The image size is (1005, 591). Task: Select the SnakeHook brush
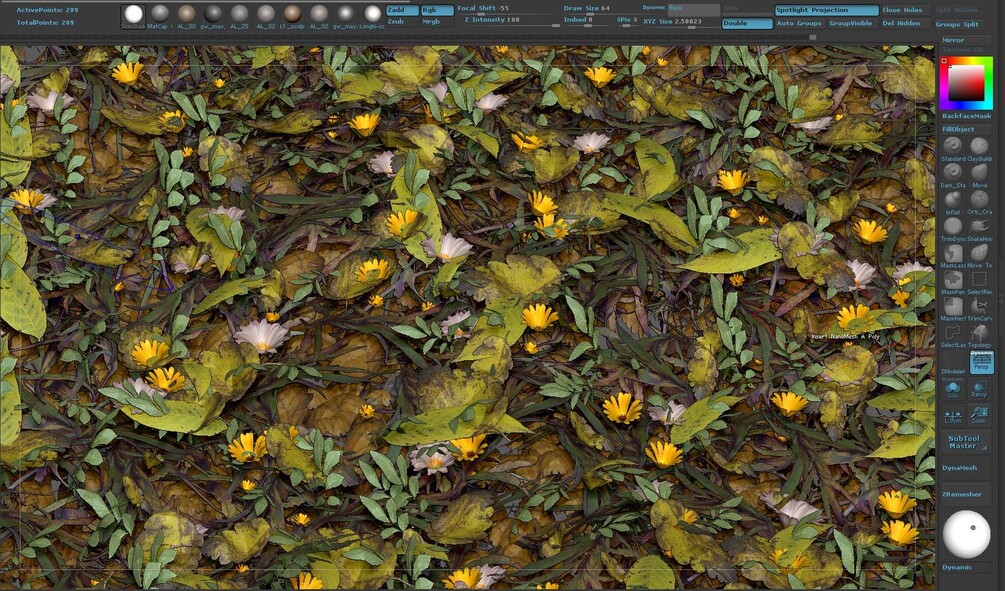[x=979, y=226]
